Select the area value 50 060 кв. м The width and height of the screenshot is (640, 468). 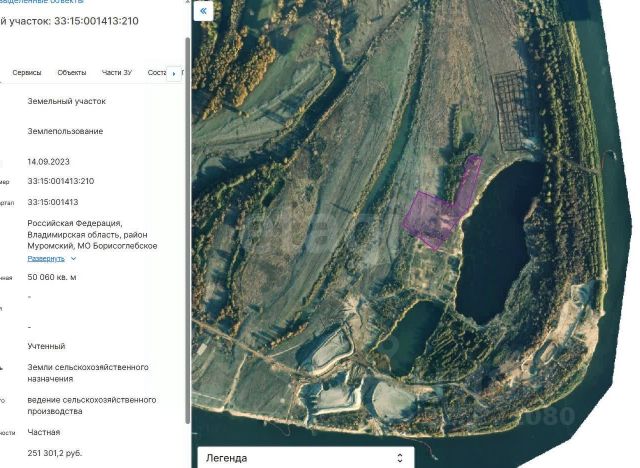click(52, 277)
